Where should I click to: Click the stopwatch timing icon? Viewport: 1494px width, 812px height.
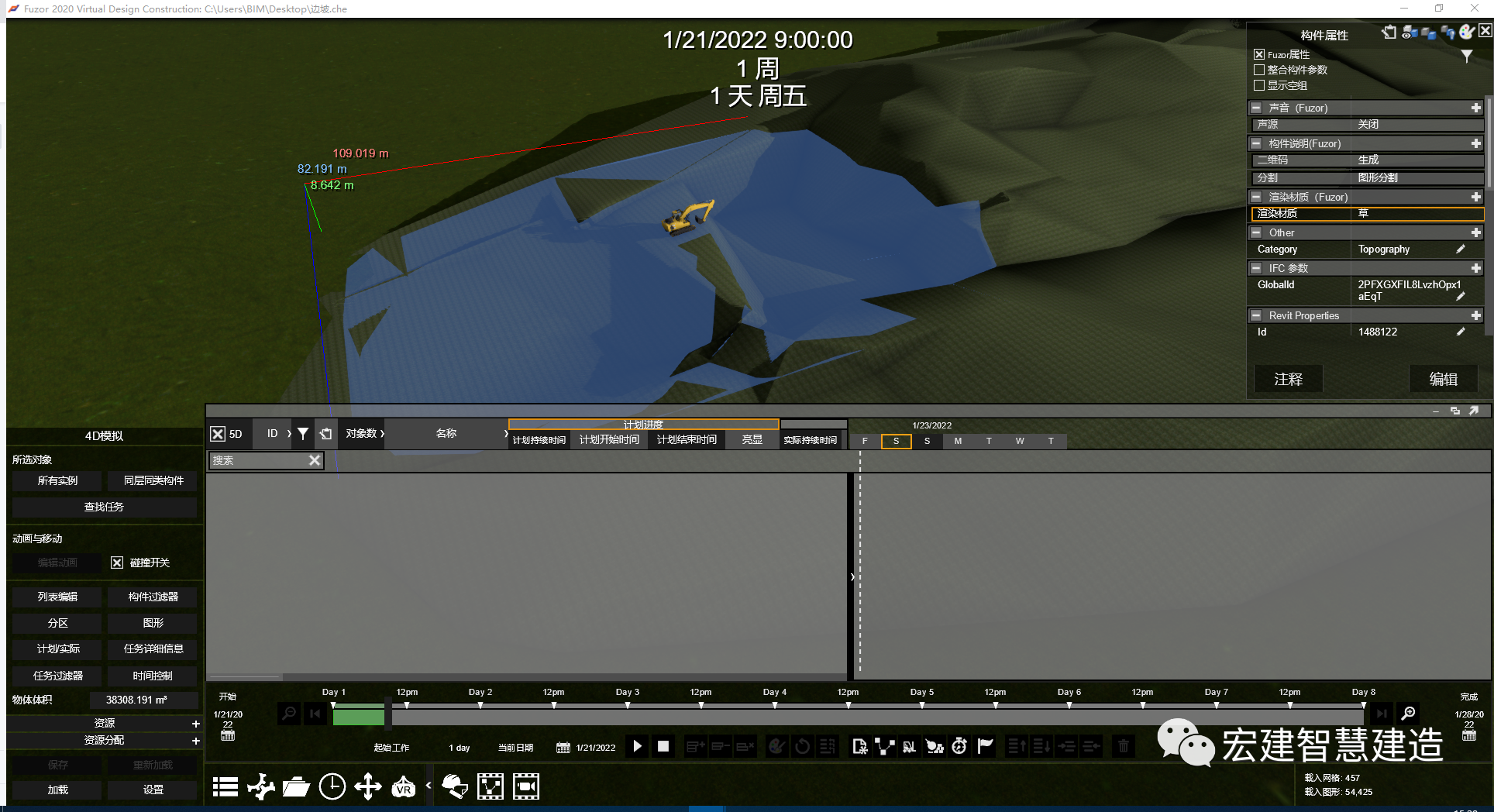point(959,746)
